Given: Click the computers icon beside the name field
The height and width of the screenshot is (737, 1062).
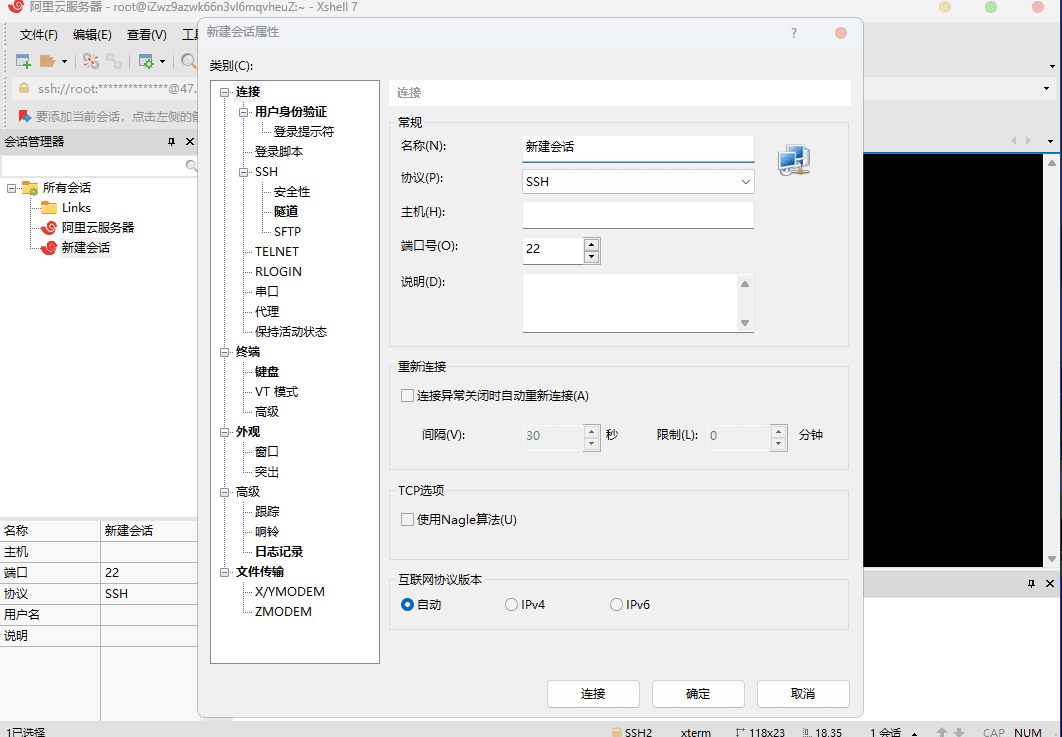Looking at the screenshot, I should click(x=794, y=161).
